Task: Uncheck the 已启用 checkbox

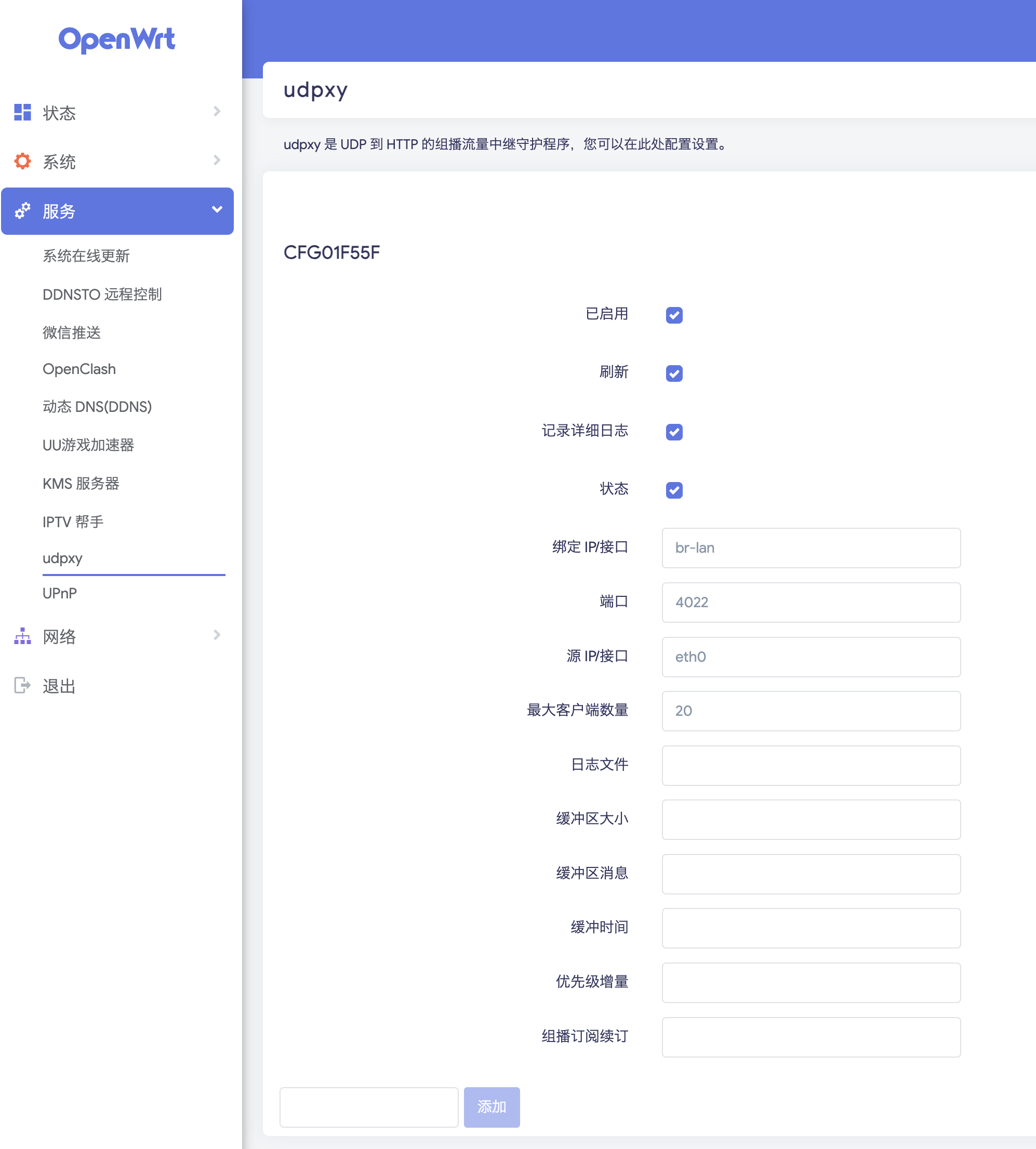Action: [674, 315]
